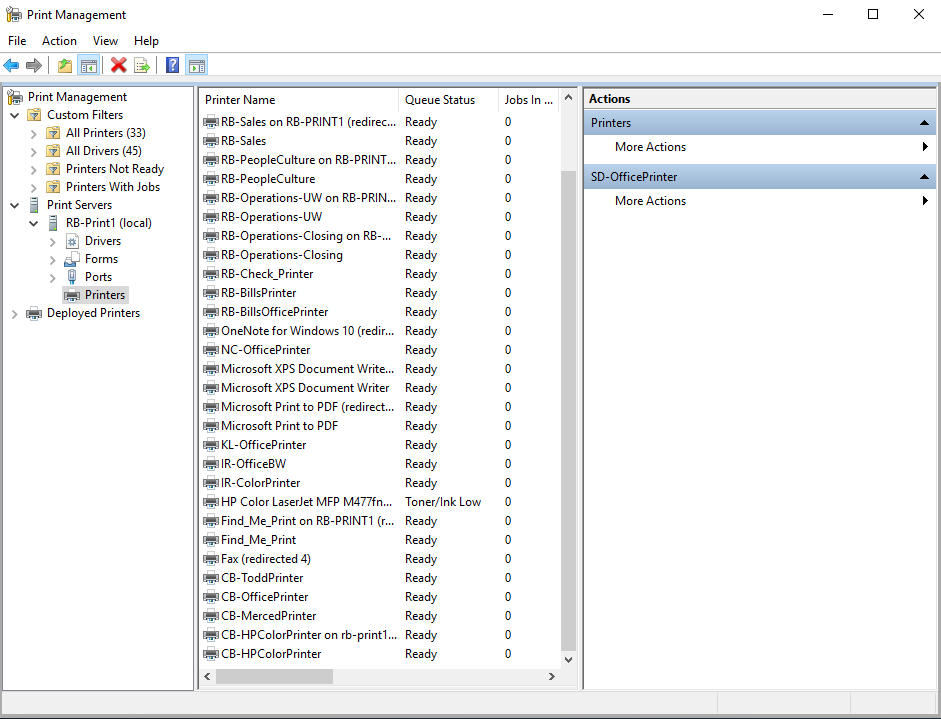The image size is (941, 719).
Task: Click printer icon next to RB-Check_Printer
Action: 211,274
